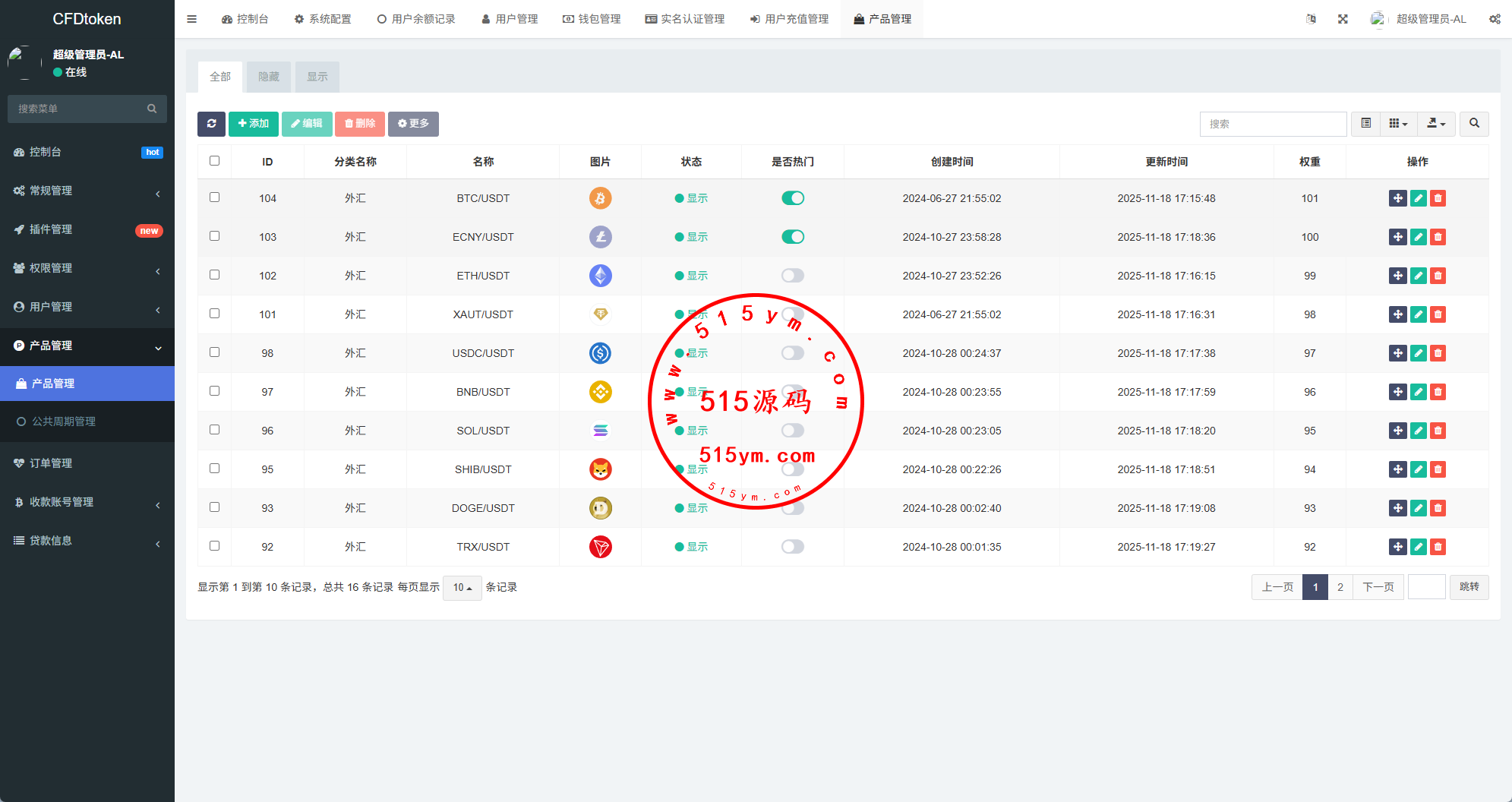Click the green 添加 button
The height and width of the screenshot is (802, 1512).
pyautogui.click(x=253, y=124)
